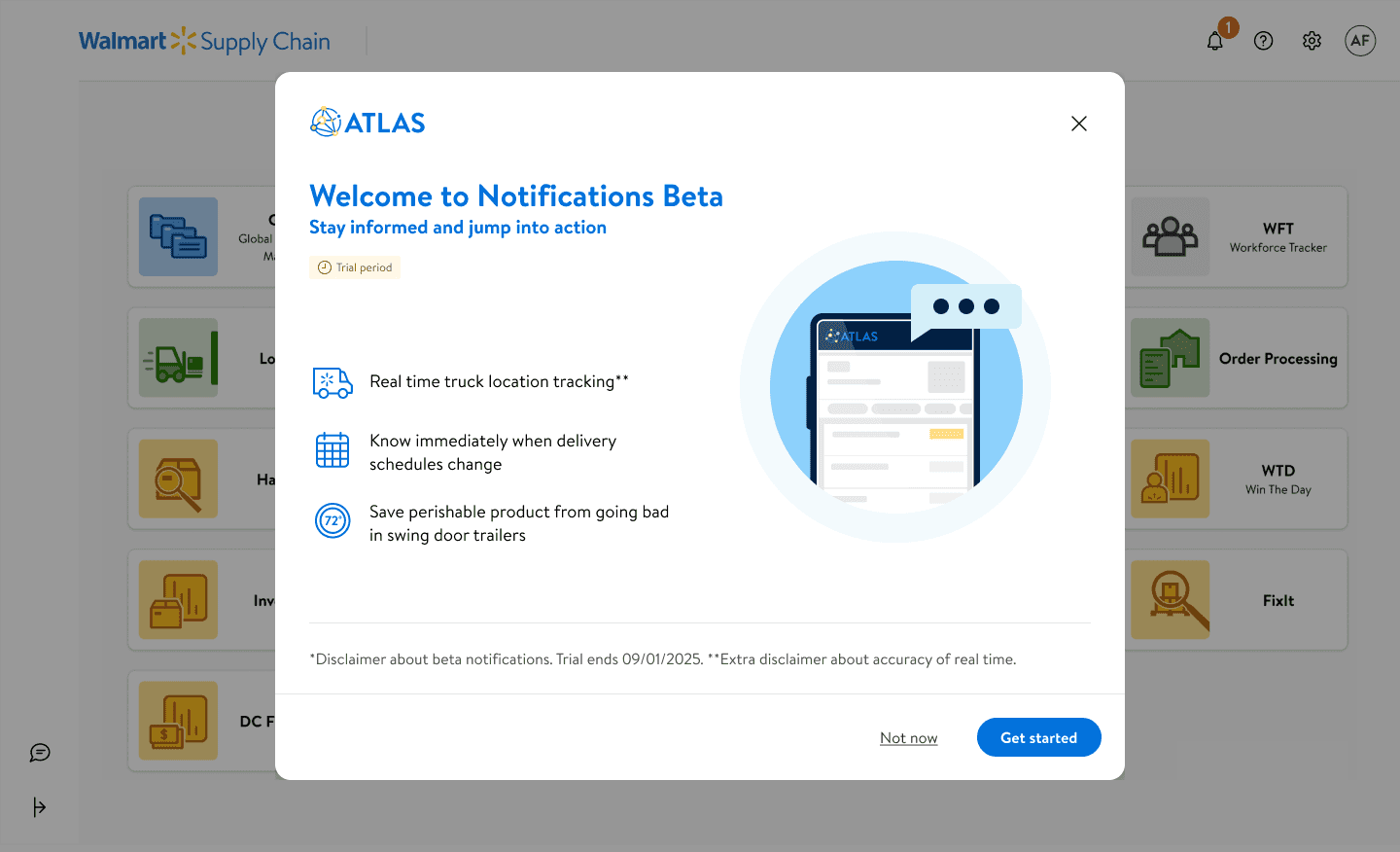Open the AF user profile avatar
This screenshot has width=1400, height=852.
click(x=1360, y=41)
